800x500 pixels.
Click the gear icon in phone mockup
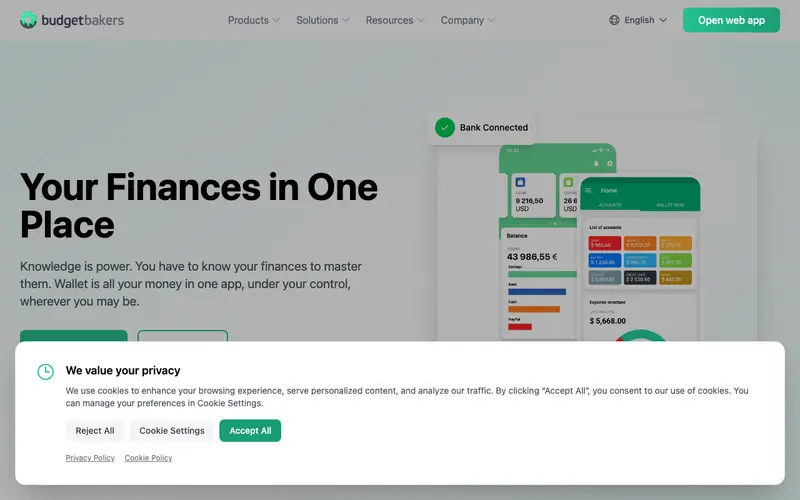609,163
